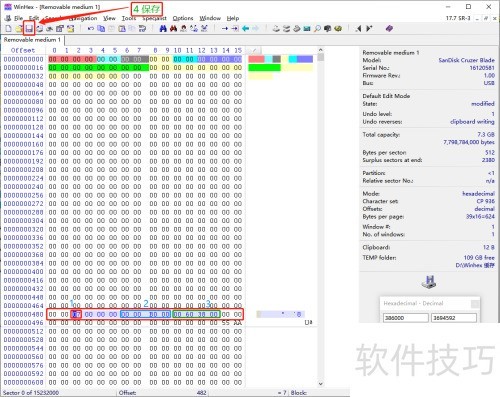This screenshot has width=500, height=397.
Task: Click the Modify Data toolbar icon
Action: [x=142, y=29]
